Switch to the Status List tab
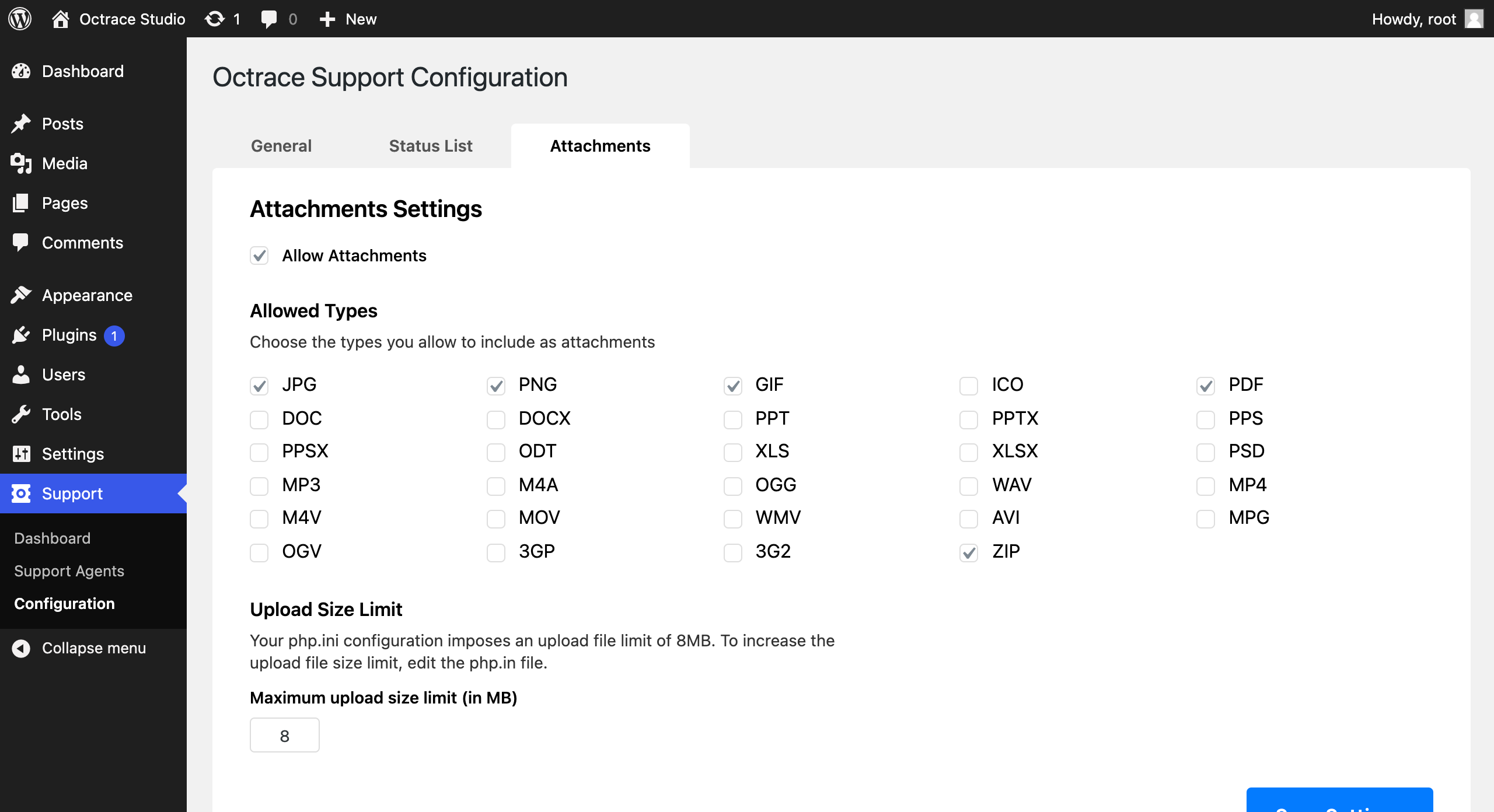The height and width of the screenshot is (812, 1494). (431, 146)
